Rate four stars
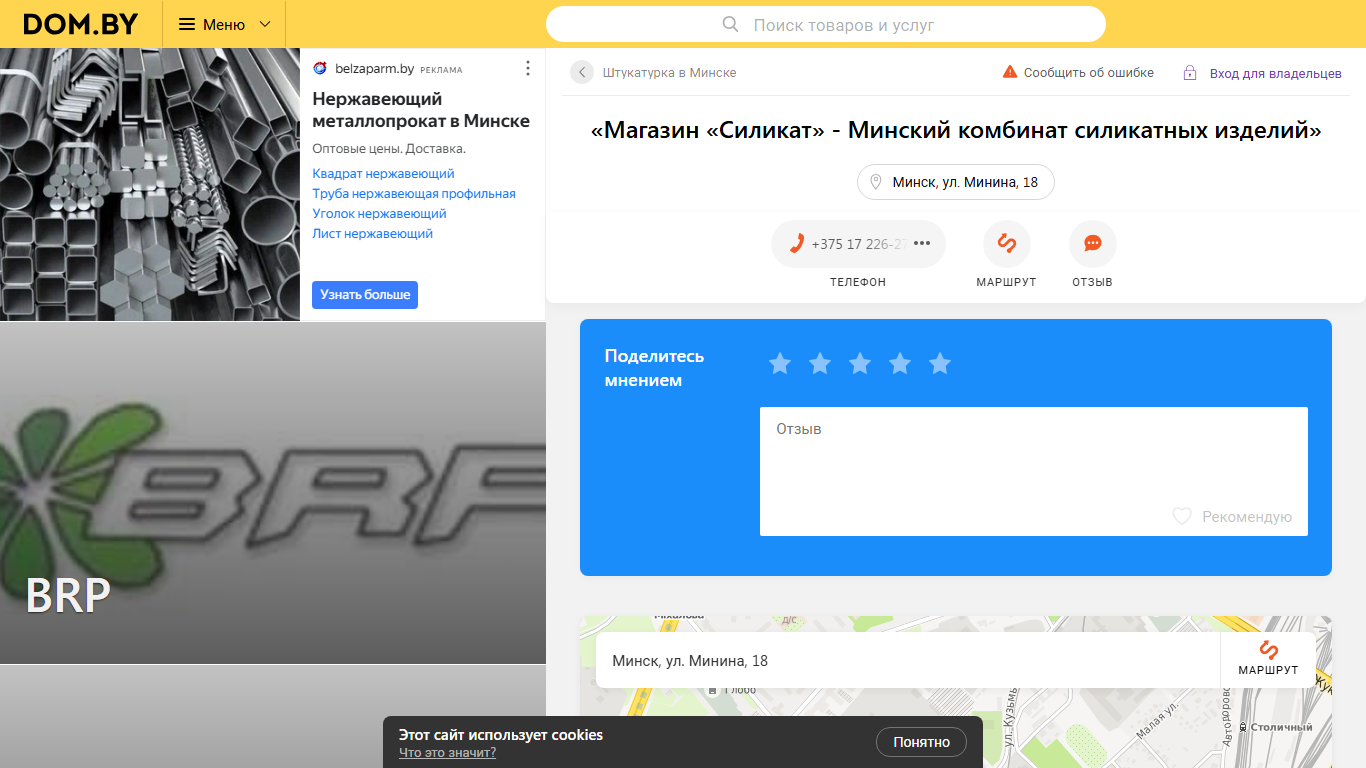This screenshot has width=1366, height=768. click(x=900, y=364)
